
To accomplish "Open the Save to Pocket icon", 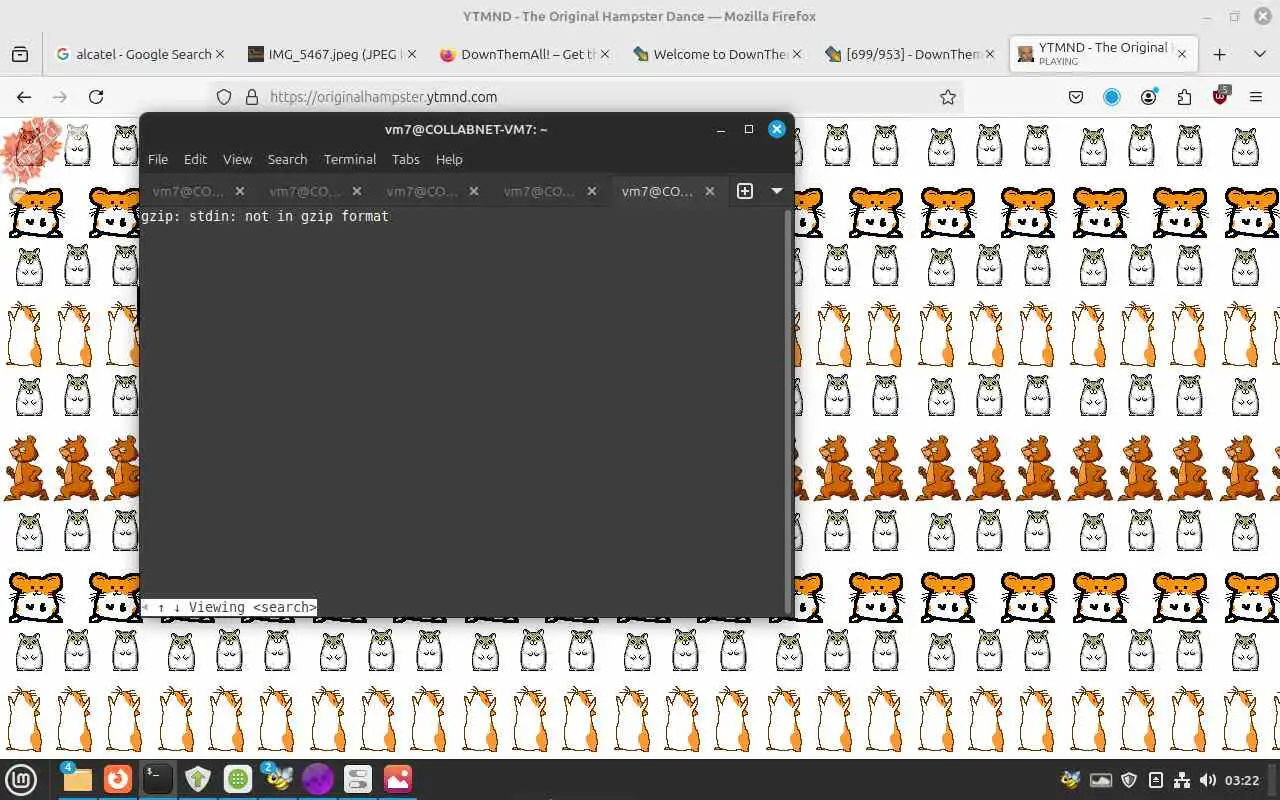I will 1076,97.
